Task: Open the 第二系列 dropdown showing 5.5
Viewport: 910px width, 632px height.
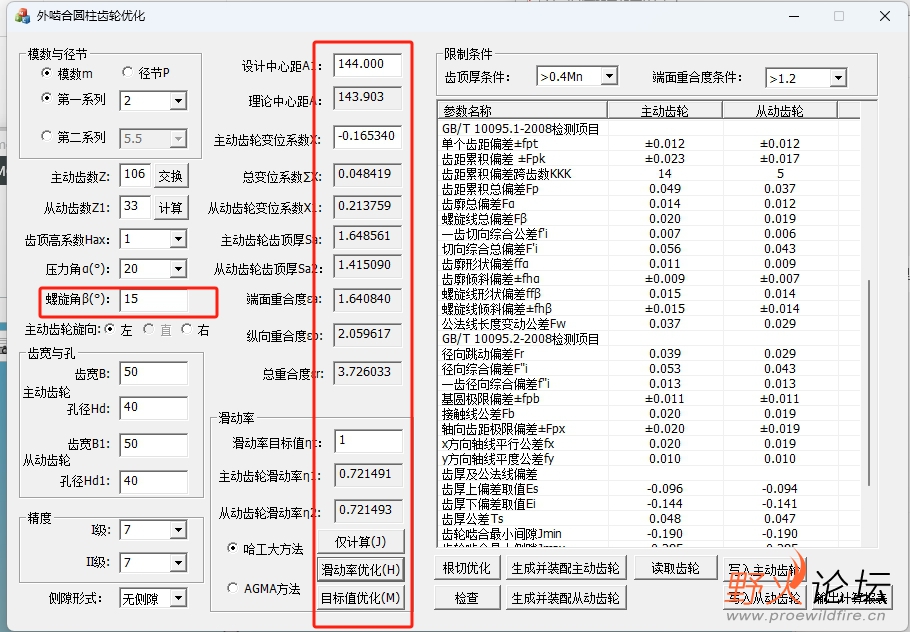Action: [x=178, y=138]
